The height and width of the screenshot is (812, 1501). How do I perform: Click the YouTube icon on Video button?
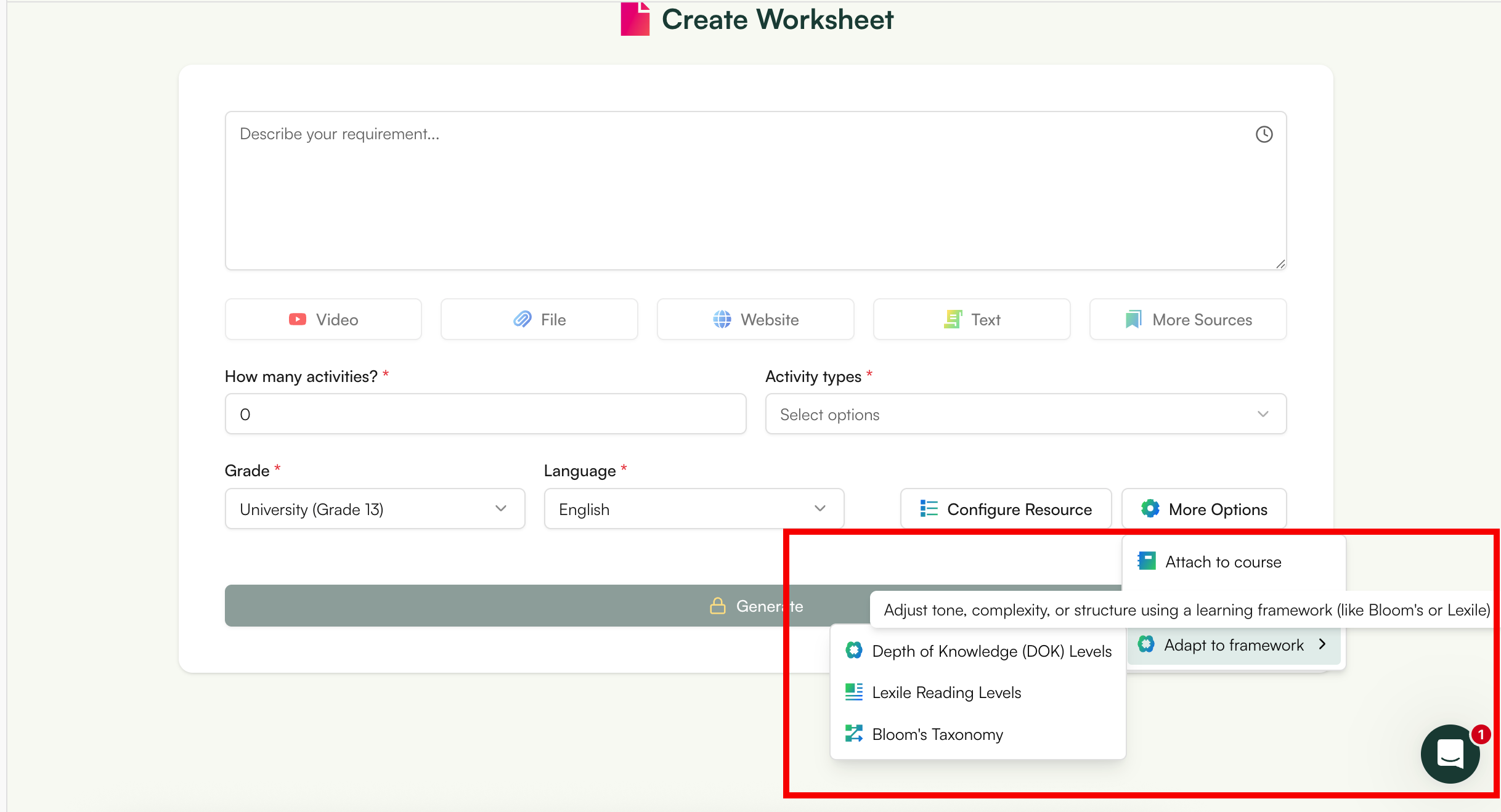pos(298,319)
